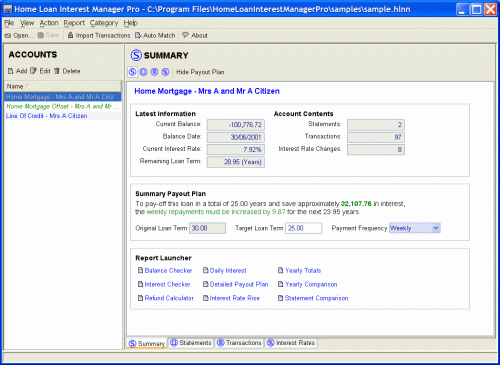Screen dimensions: 500x365
Task: Launch the Refund Calculator report
Action: coord(169,298)
